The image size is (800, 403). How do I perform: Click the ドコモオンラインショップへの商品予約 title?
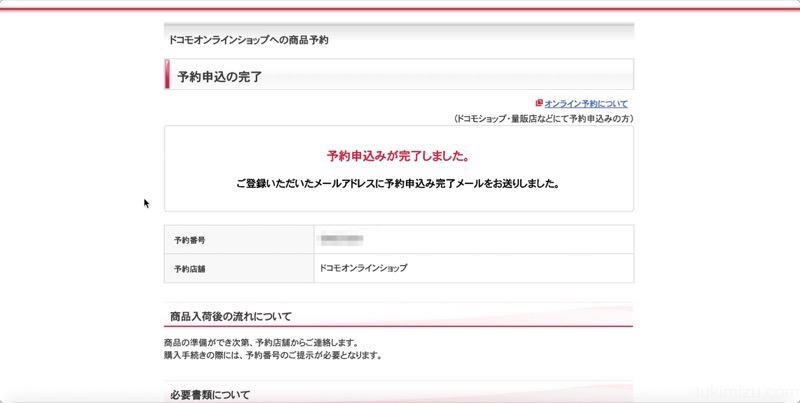[x=248, y=40]
